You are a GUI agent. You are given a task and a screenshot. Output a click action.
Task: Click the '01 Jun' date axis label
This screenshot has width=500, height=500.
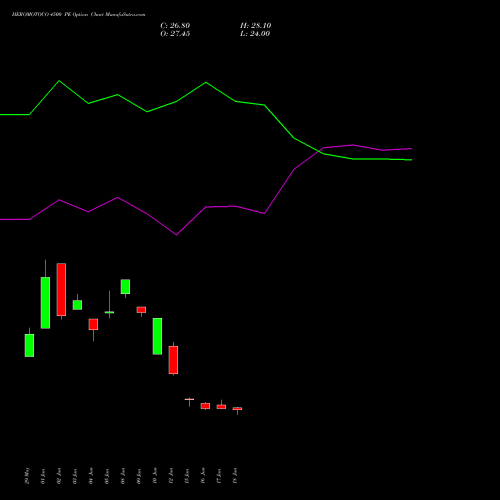[x=43, y=476]
